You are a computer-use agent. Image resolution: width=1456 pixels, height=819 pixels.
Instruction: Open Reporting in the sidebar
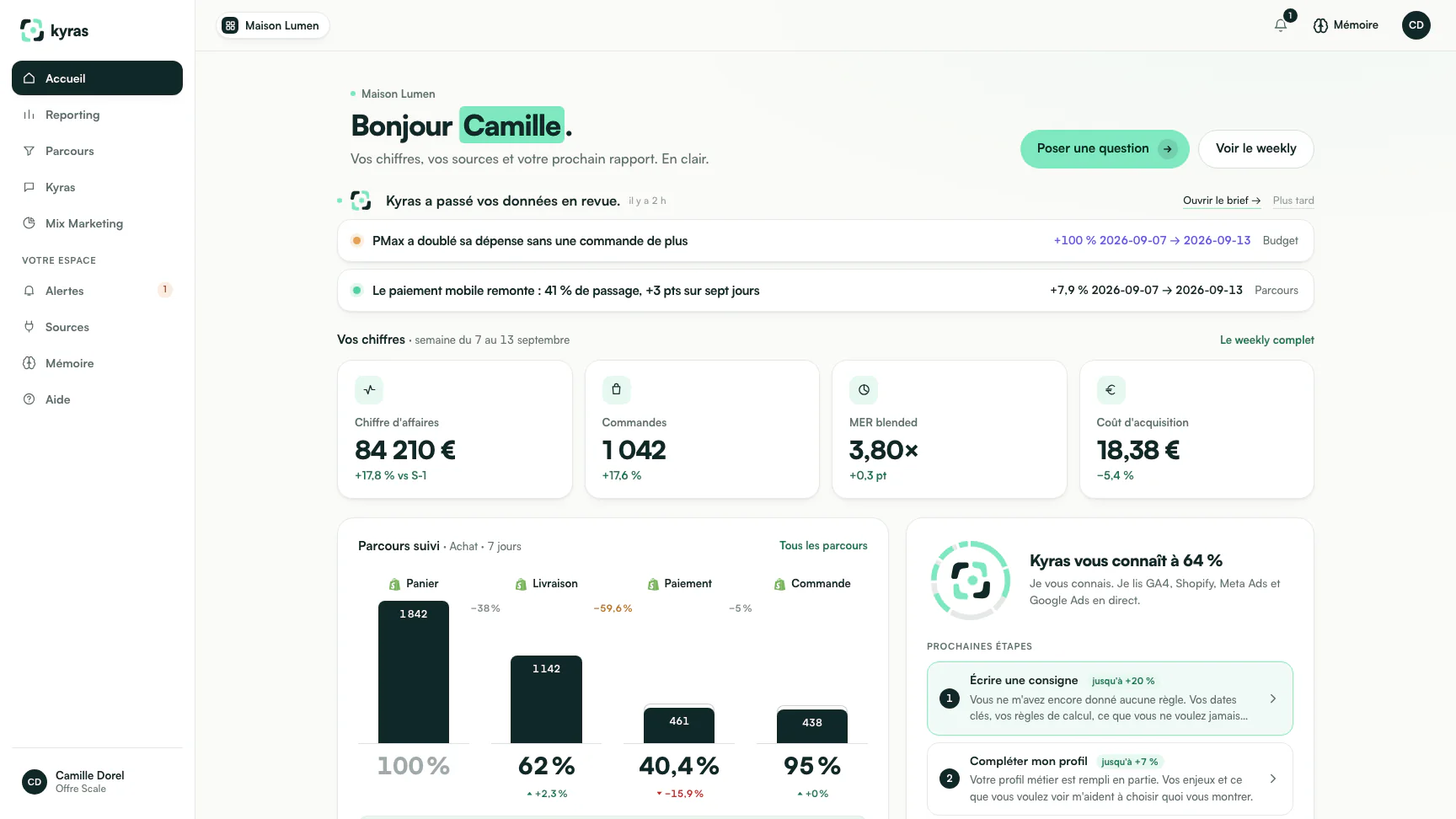(97, 115)
